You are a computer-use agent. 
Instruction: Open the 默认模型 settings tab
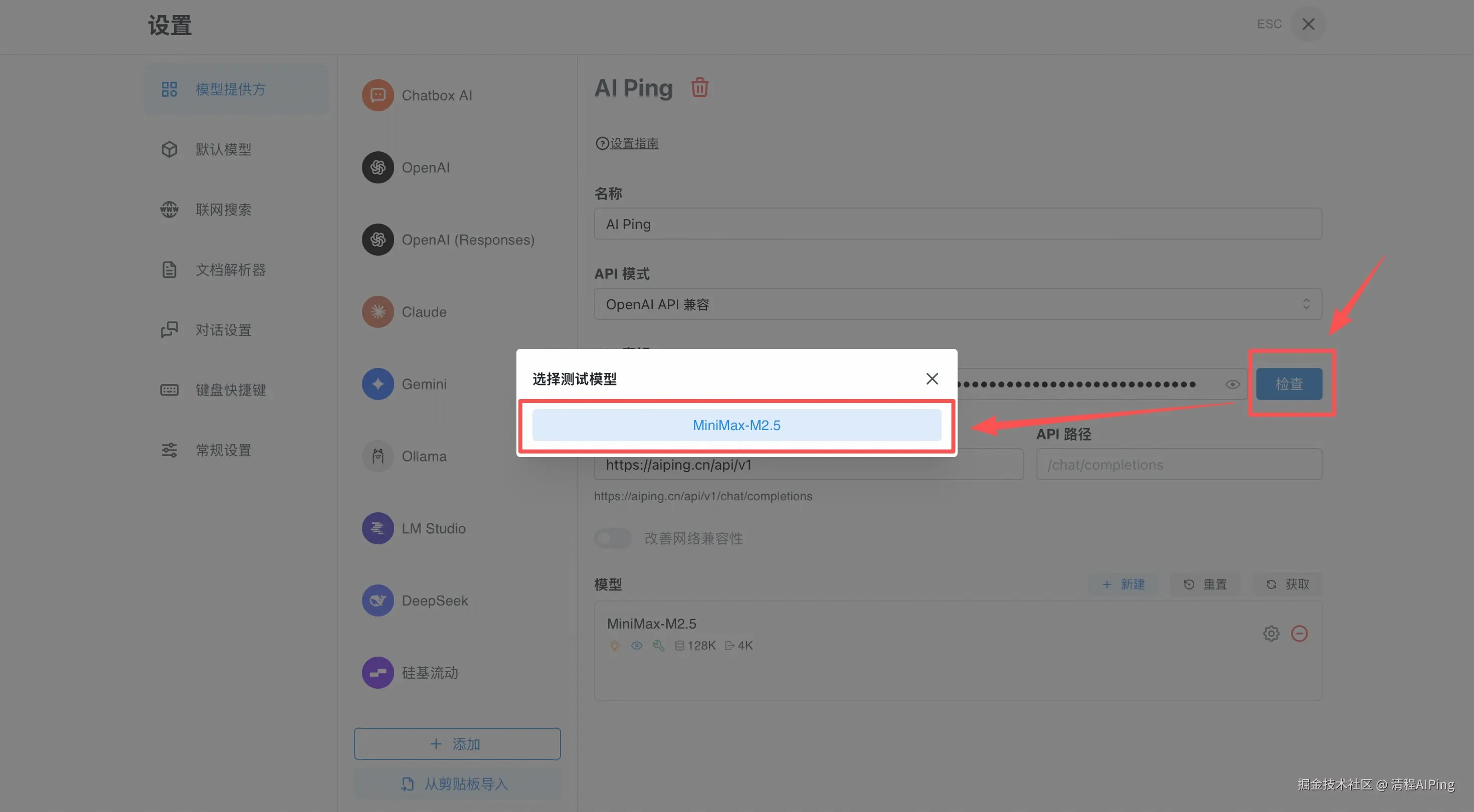pos(223,149)
